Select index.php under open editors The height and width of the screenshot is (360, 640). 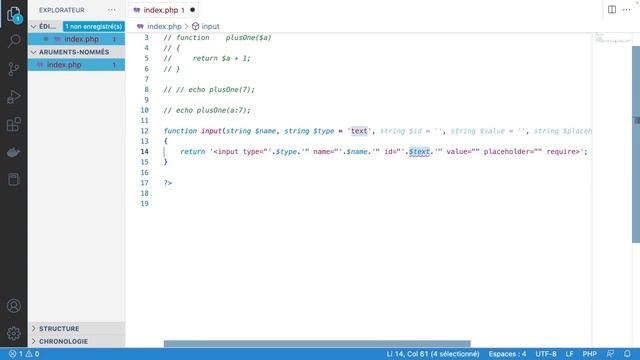point(76,39)
